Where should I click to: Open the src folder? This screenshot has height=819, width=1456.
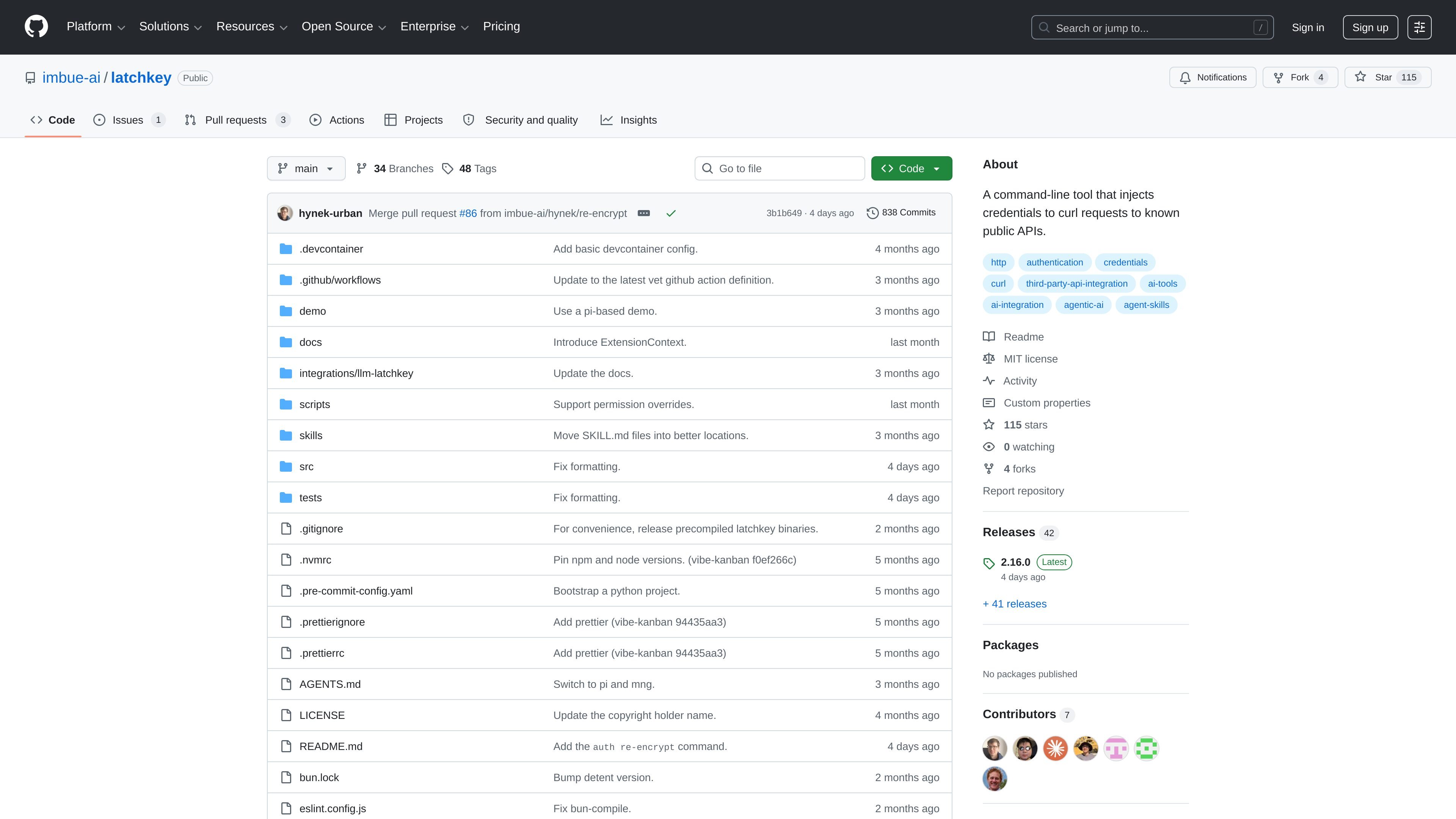(x=306, y=467)
